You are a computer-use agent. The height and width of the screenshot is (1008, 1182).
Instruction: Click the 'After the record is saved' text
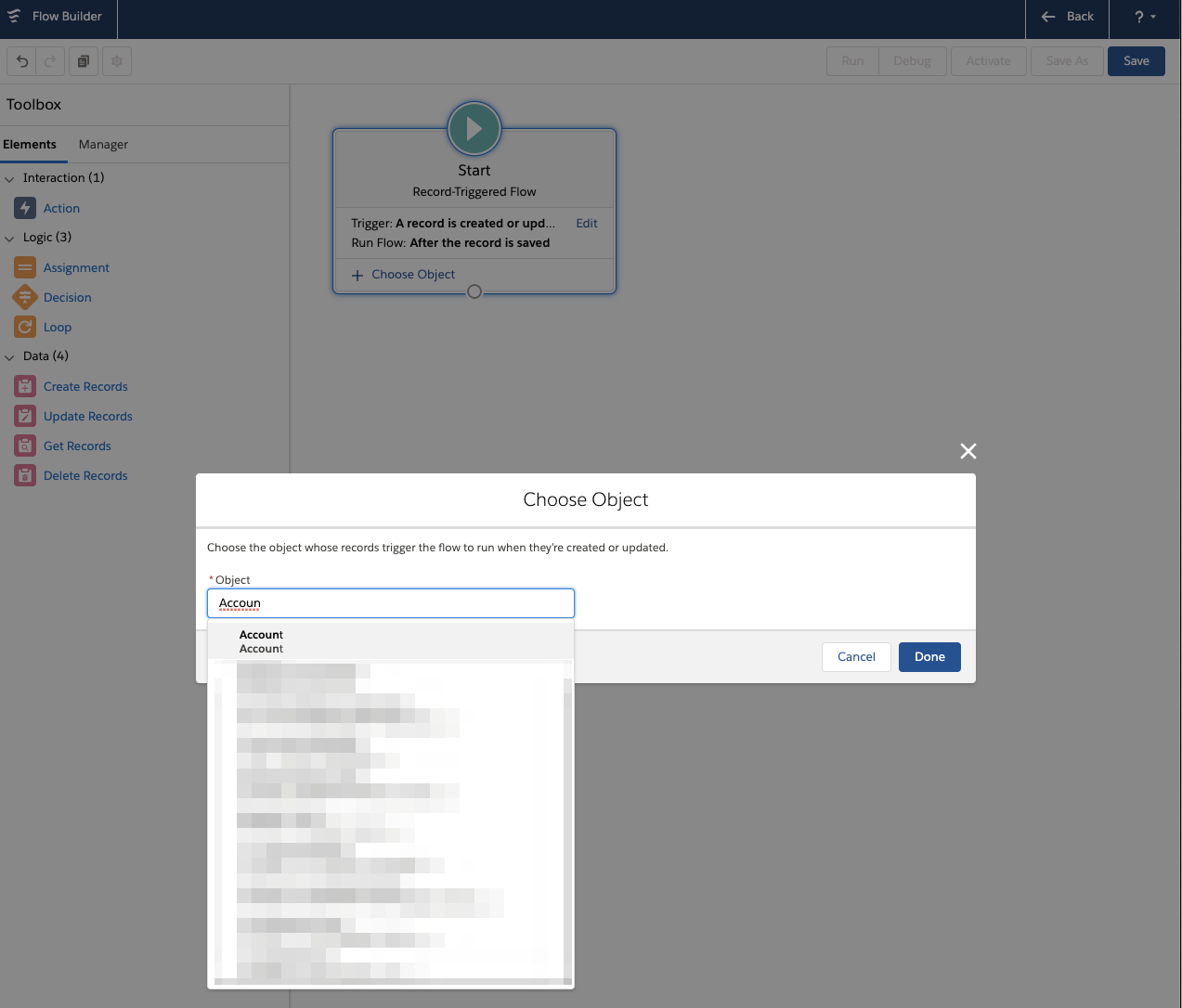click(480, 243)
